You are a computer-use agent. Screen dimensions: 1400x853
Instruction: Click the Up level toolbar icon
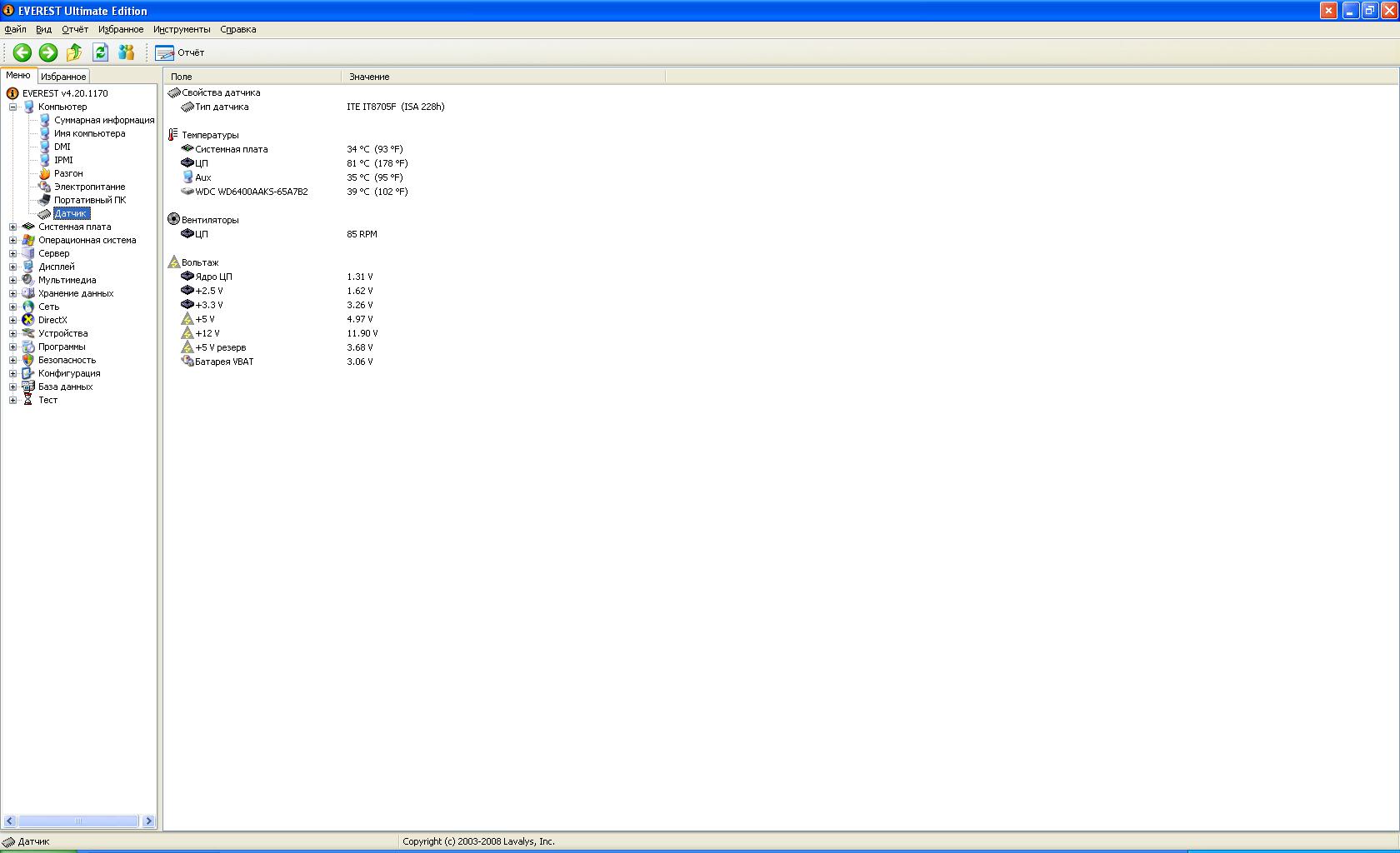(74, 52)
